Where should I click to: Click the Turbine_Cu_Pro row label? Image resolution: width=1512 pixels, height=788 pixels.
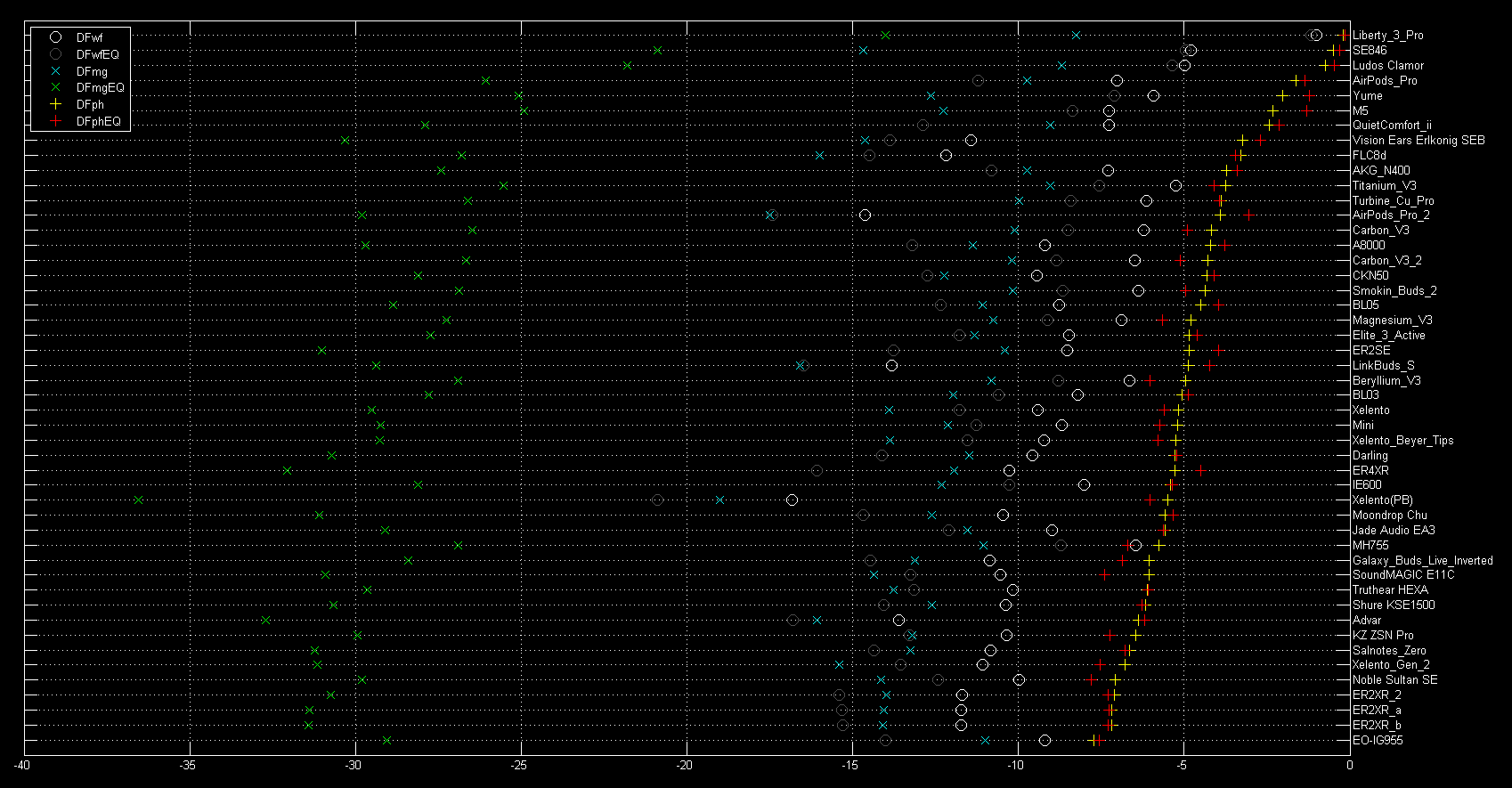click(1394, 201)
